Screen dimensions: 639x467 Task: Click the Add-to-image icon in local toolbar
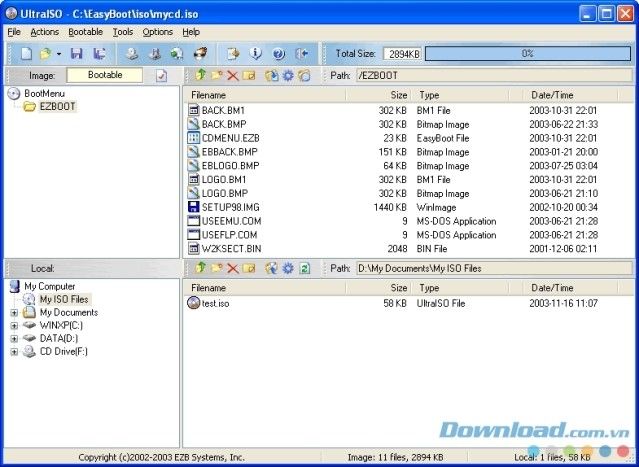pos(271,268)
